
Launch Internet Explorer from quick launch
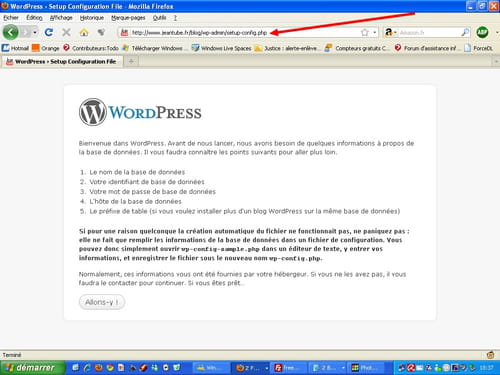(x=87, y=368)
